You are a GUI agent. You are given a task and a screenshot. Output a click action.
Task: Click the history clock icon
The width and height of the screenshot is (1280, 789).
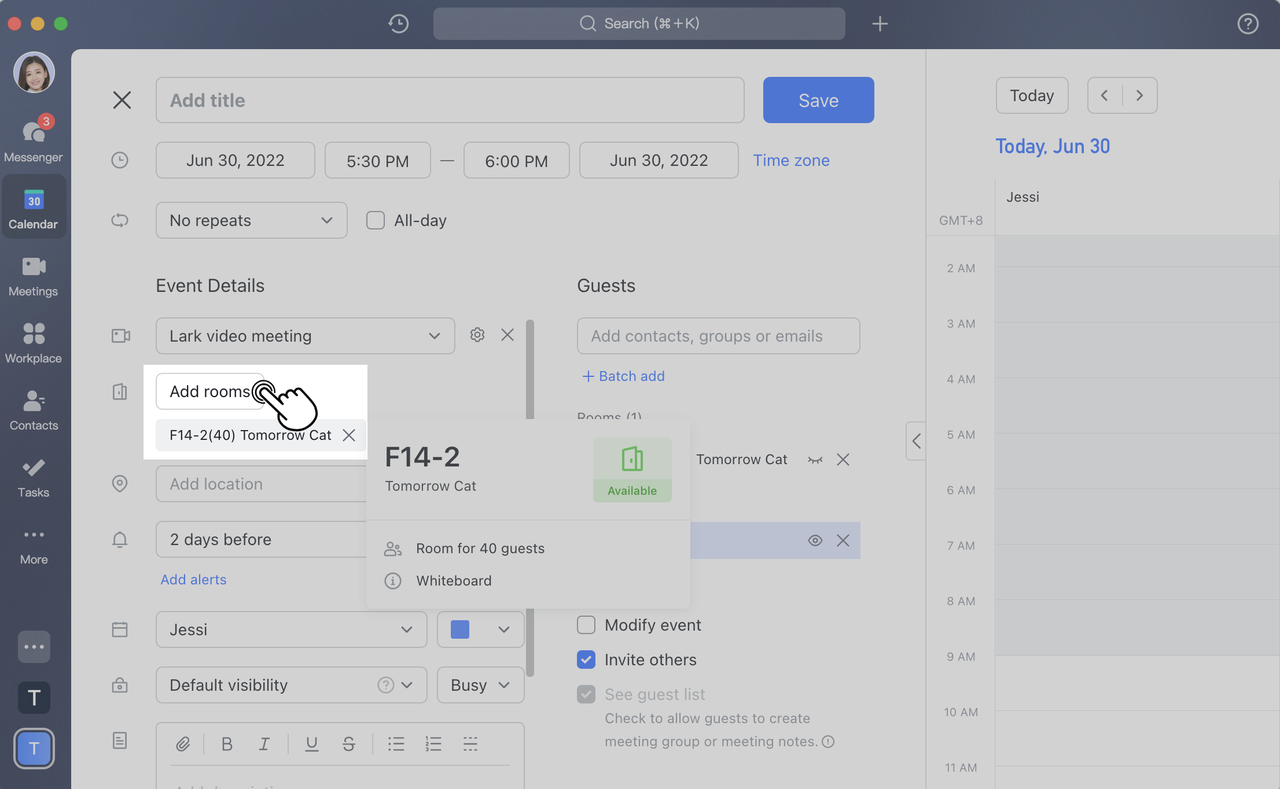tap(398, 24)
